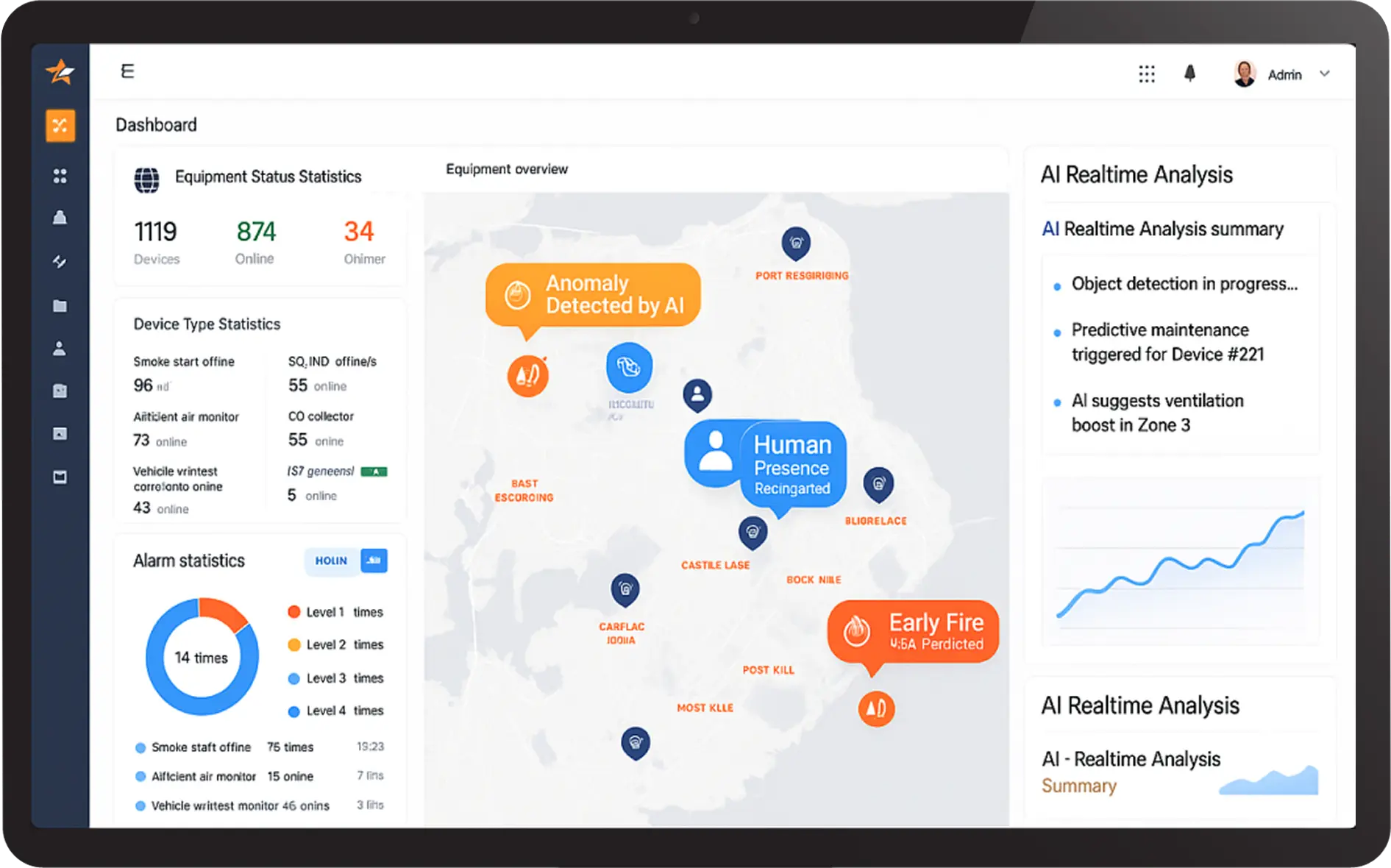Open the user icon in sidebar
The image size is (1391, 868).
point(60,349)
